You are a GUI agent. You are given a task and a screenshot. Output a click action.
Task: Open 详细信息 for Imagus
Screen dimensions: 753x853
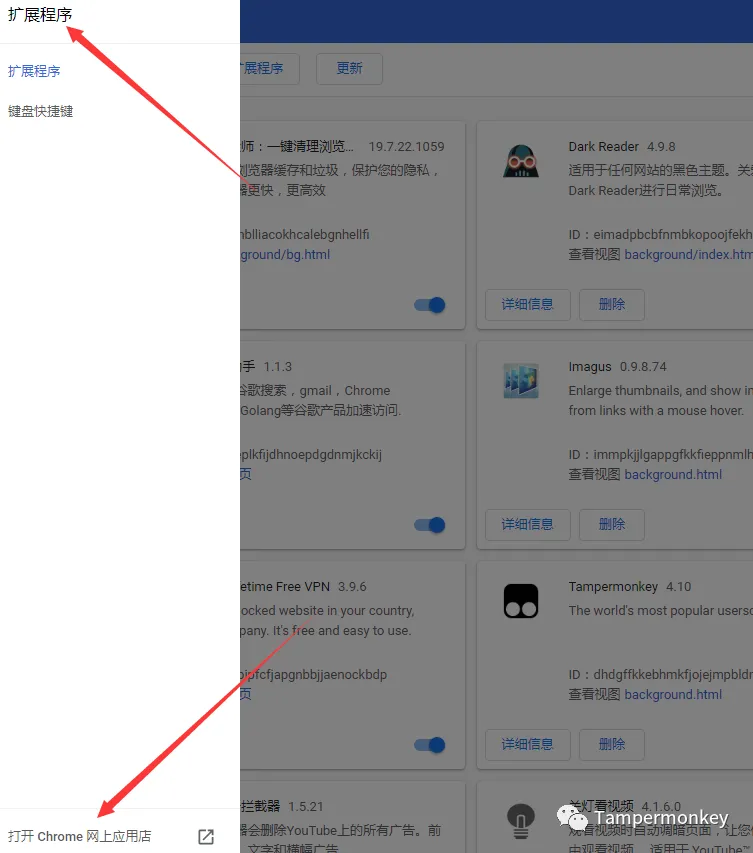coord(527,524)
